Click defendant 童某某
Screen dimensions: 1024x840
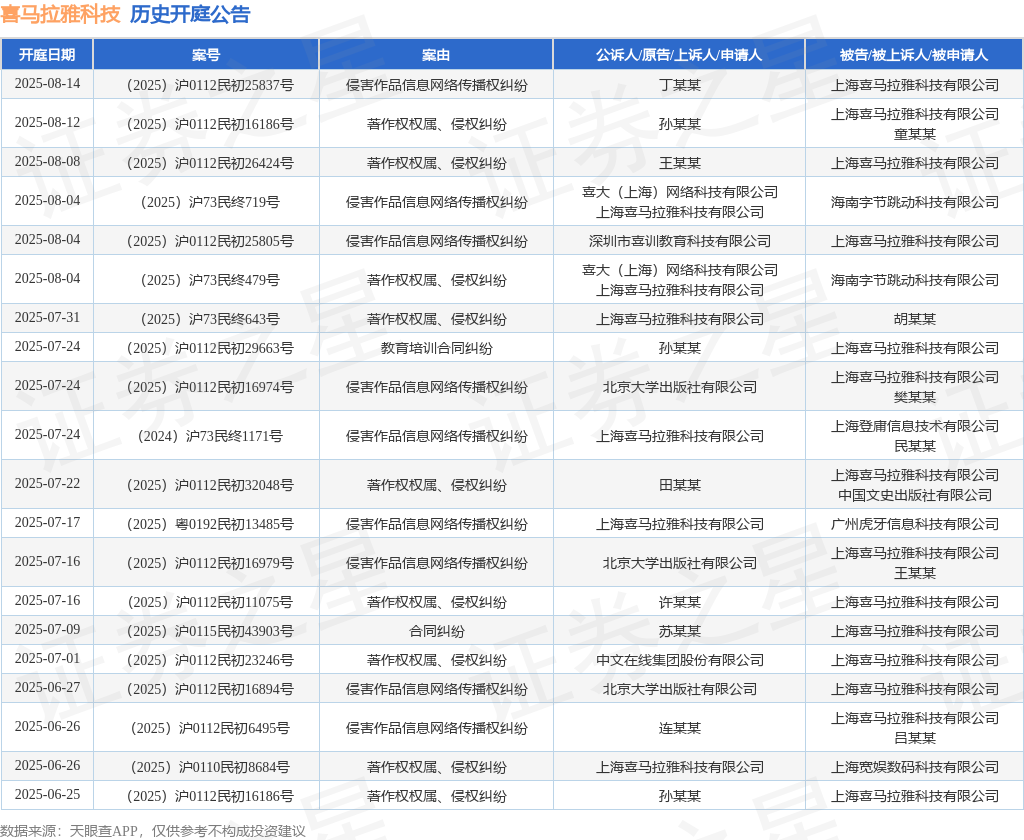[x=914, y=134]
